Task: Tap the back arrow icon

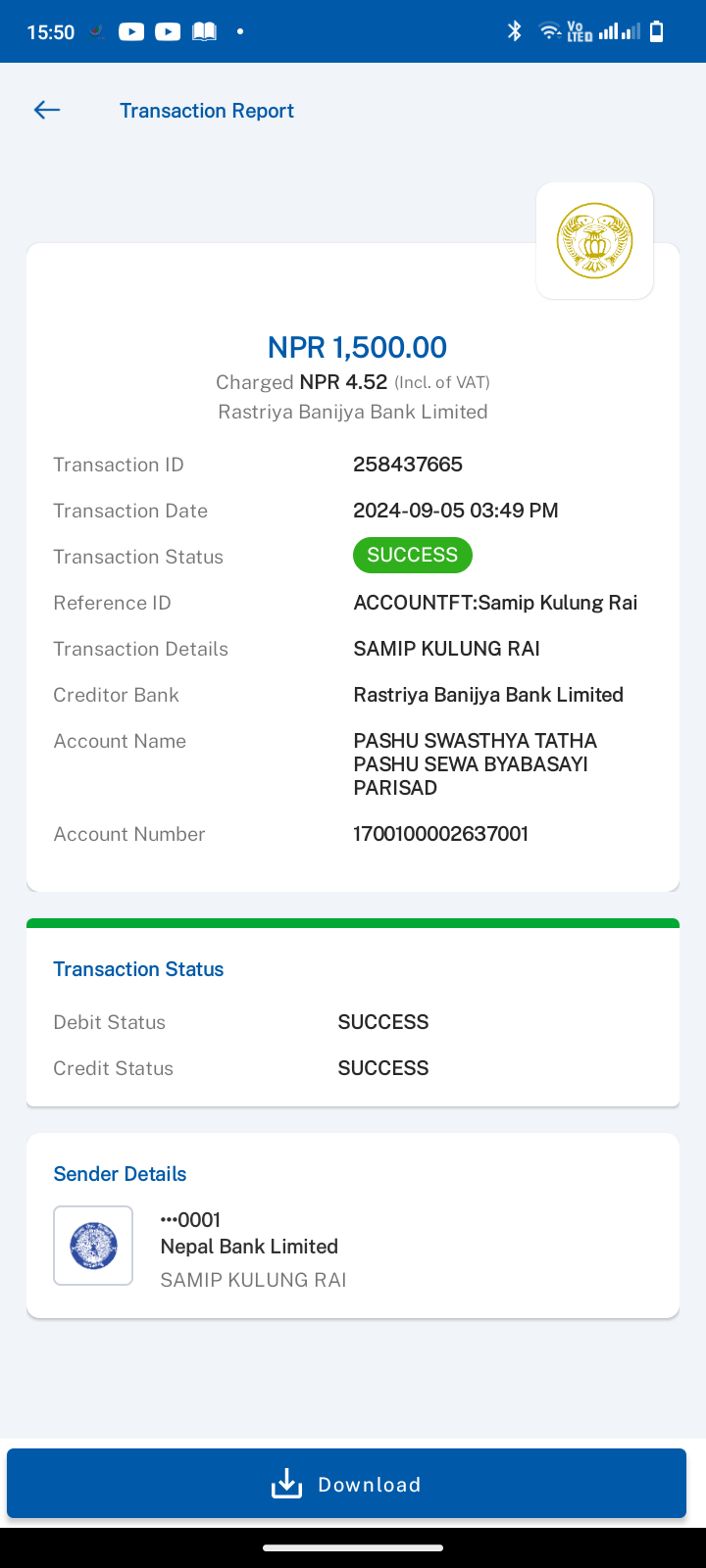Action: click(x=47, y=111)
